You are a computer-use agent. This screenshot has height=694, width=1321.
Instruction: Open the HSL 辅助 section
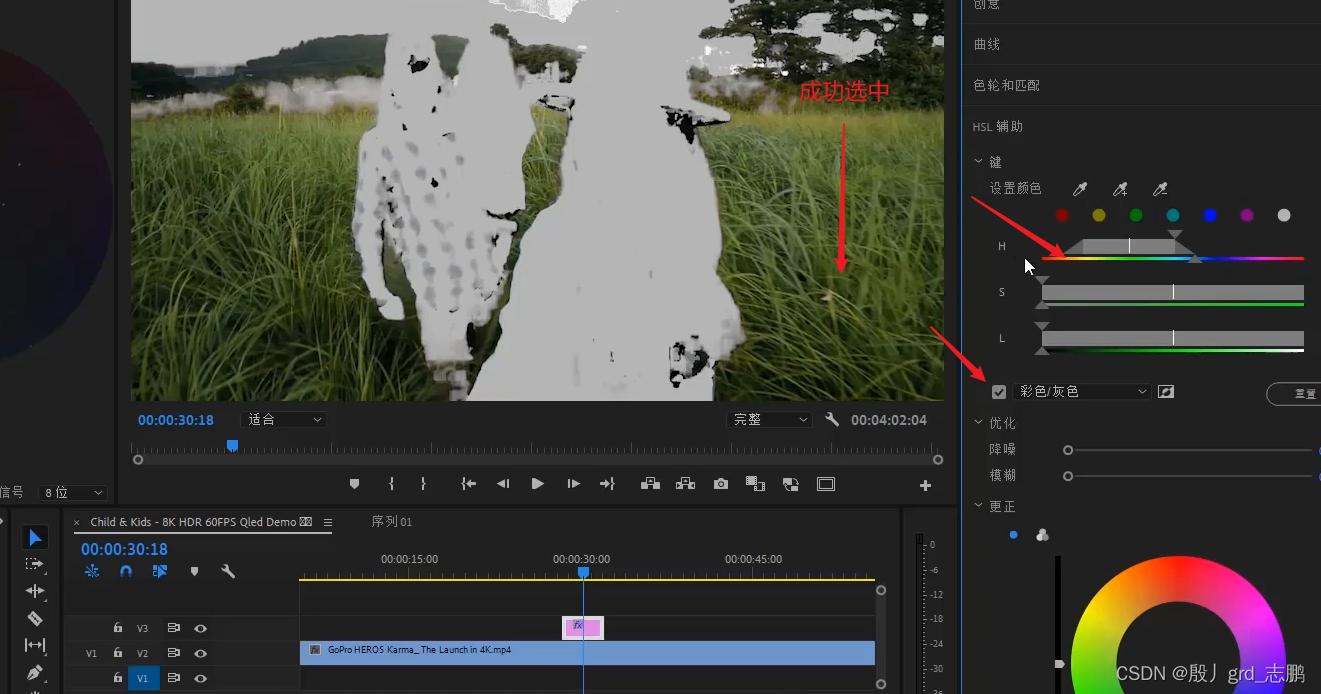(998, 126)
